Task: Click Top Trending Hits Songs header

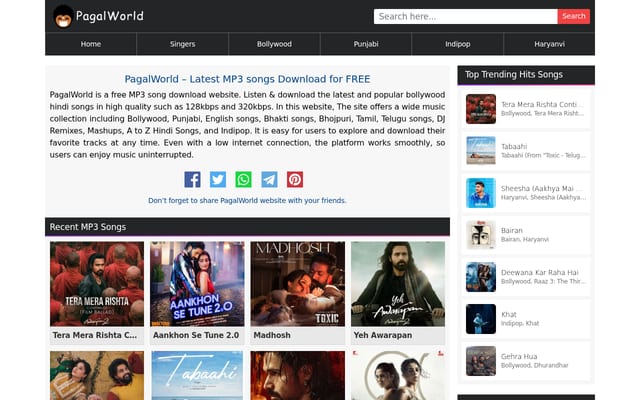Action: click(x=526, y=75)
